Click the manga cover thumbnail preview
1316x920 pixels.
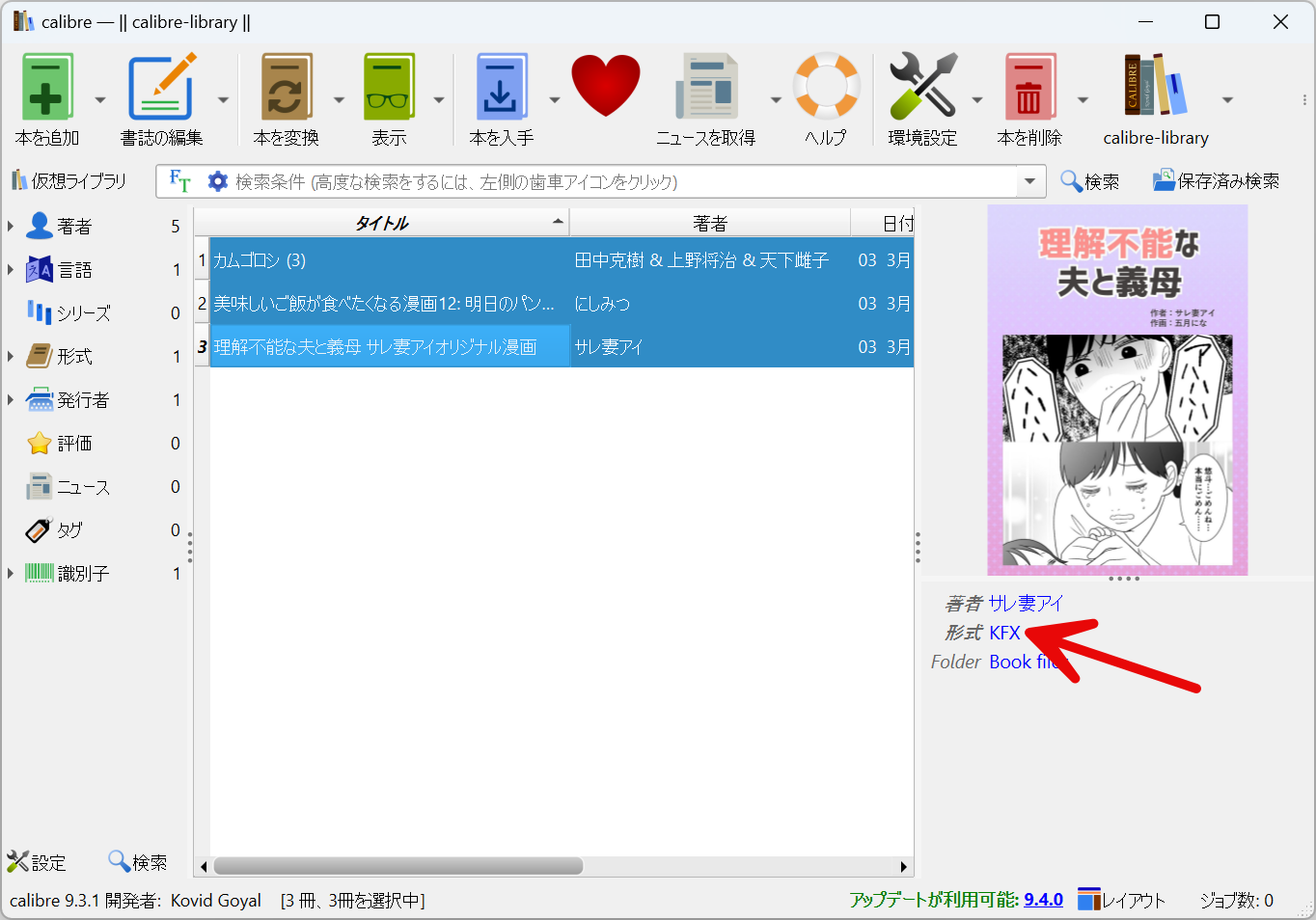1116,389
